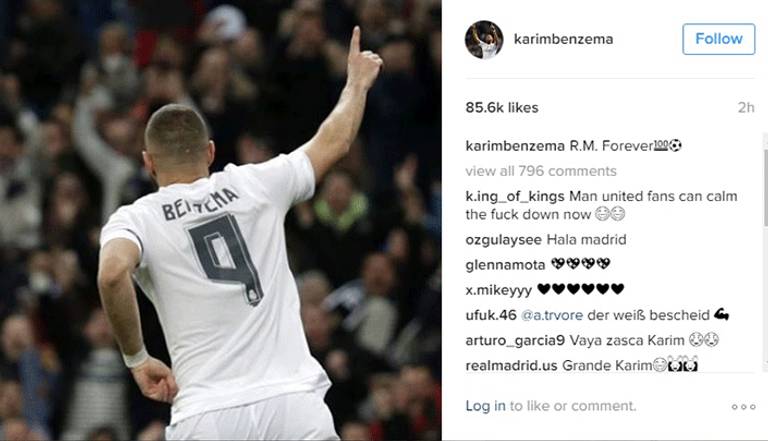Open karimbenzema username in the header
Image resolution: width=768 pixels, height=441 pixels.
coord(563,39)
